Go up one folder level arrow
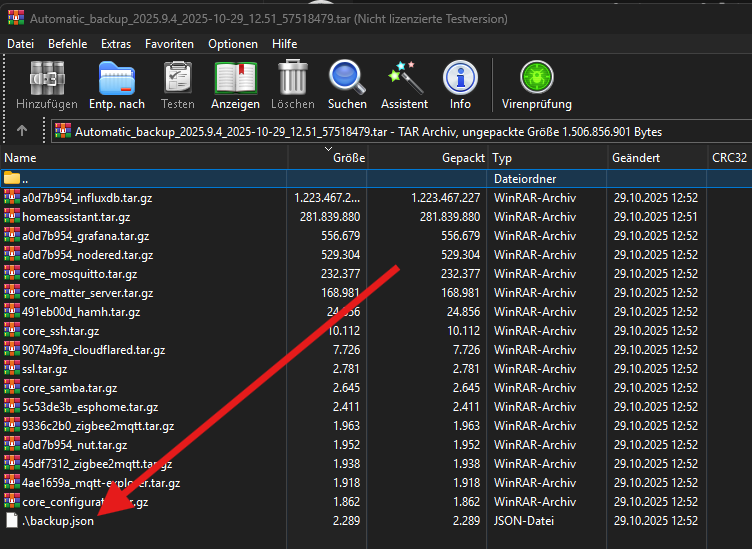The width and height of the screenshot is (752, 549). pyautogui.click(x=22, y=131)
